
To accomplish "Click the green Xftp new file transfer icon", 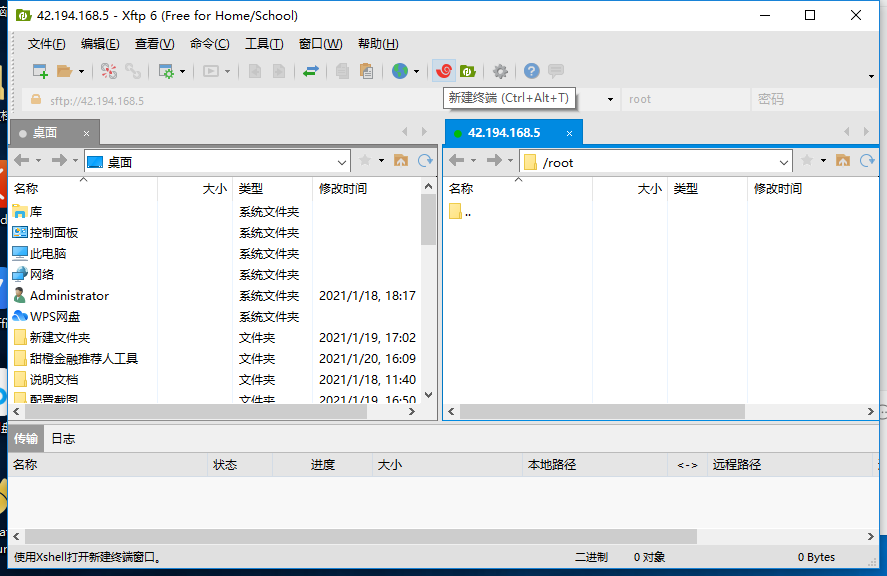I will pos(467,71).
